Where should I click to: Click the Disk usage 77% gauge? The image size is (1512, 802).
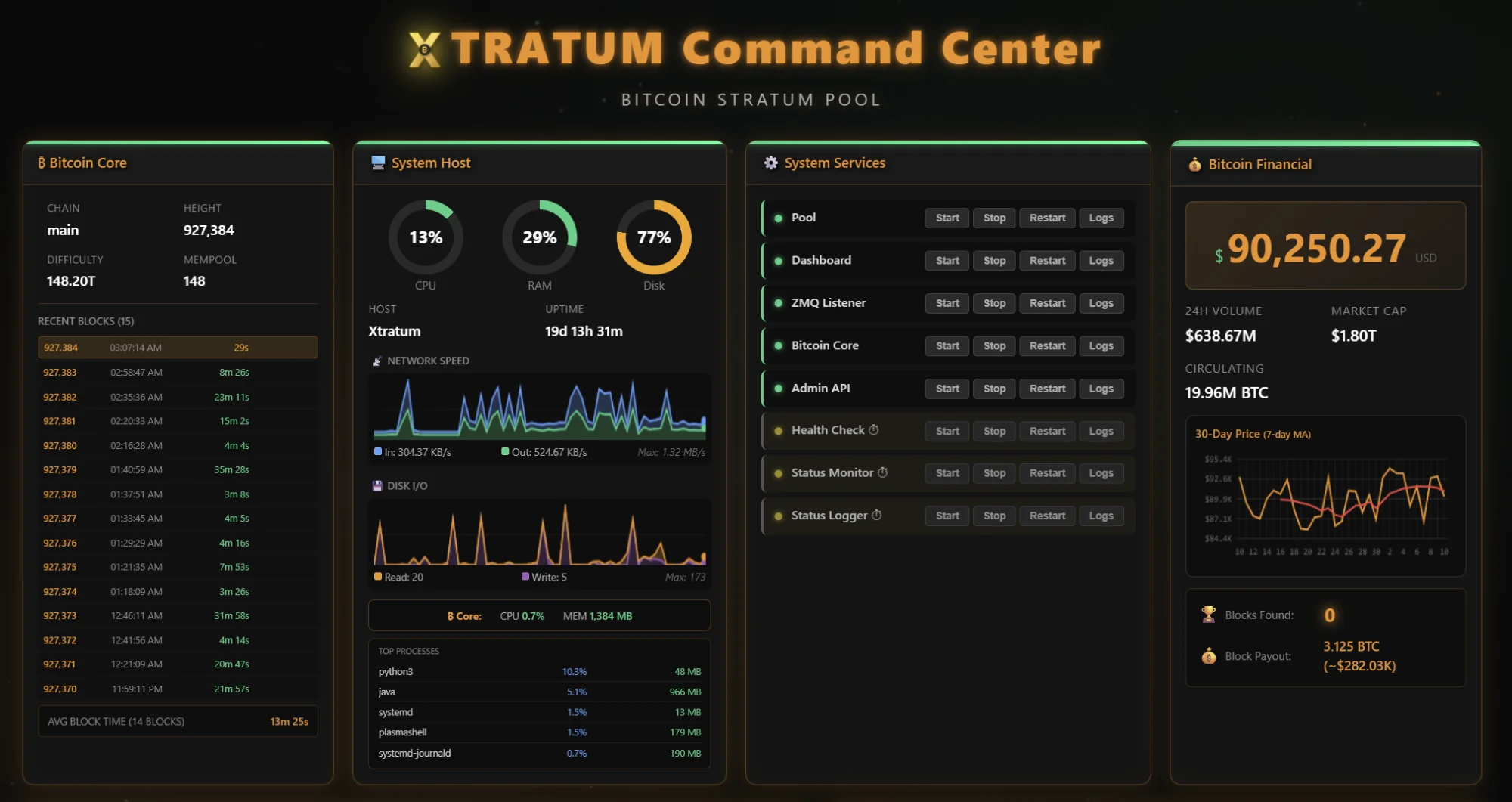653,237
